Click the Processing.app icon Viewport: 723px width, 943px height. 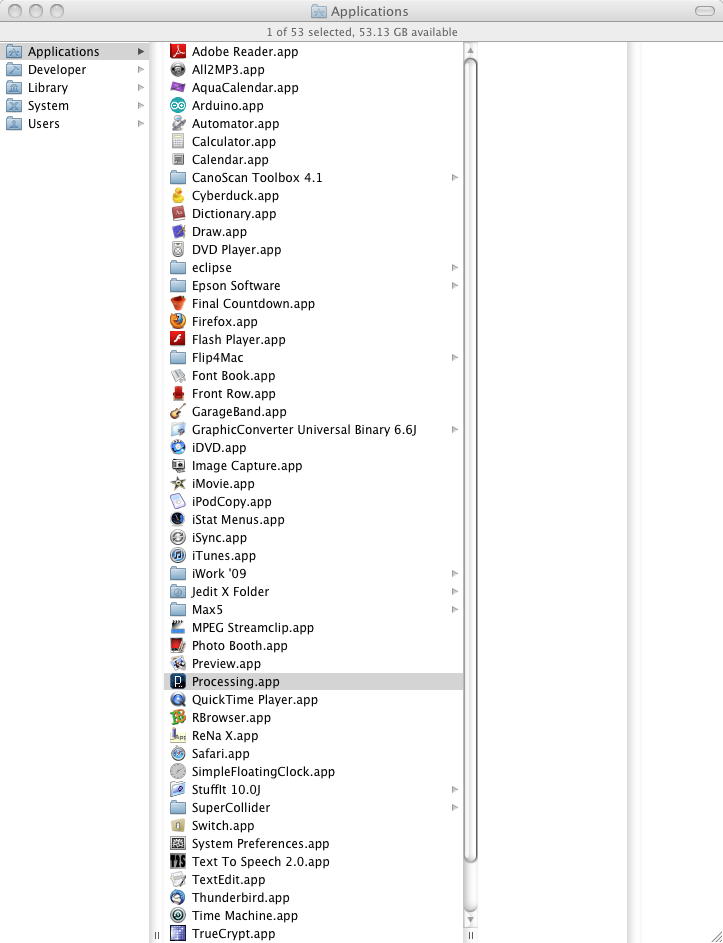coord(177,681)
